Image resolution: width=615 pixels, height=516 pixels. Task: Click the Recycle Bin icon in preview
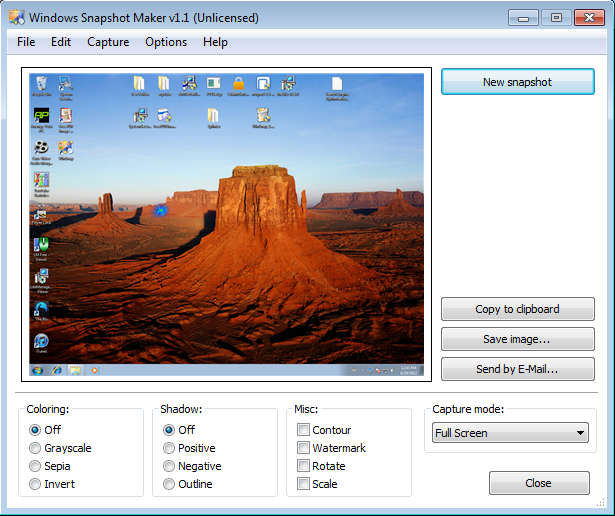pos(41,84)
